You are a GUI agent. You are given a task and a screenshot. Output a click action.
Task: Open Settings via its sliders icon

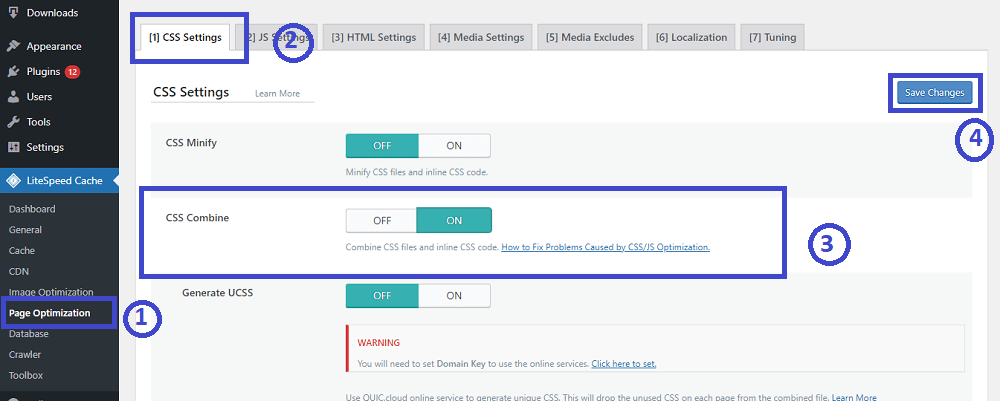[13, 147]
